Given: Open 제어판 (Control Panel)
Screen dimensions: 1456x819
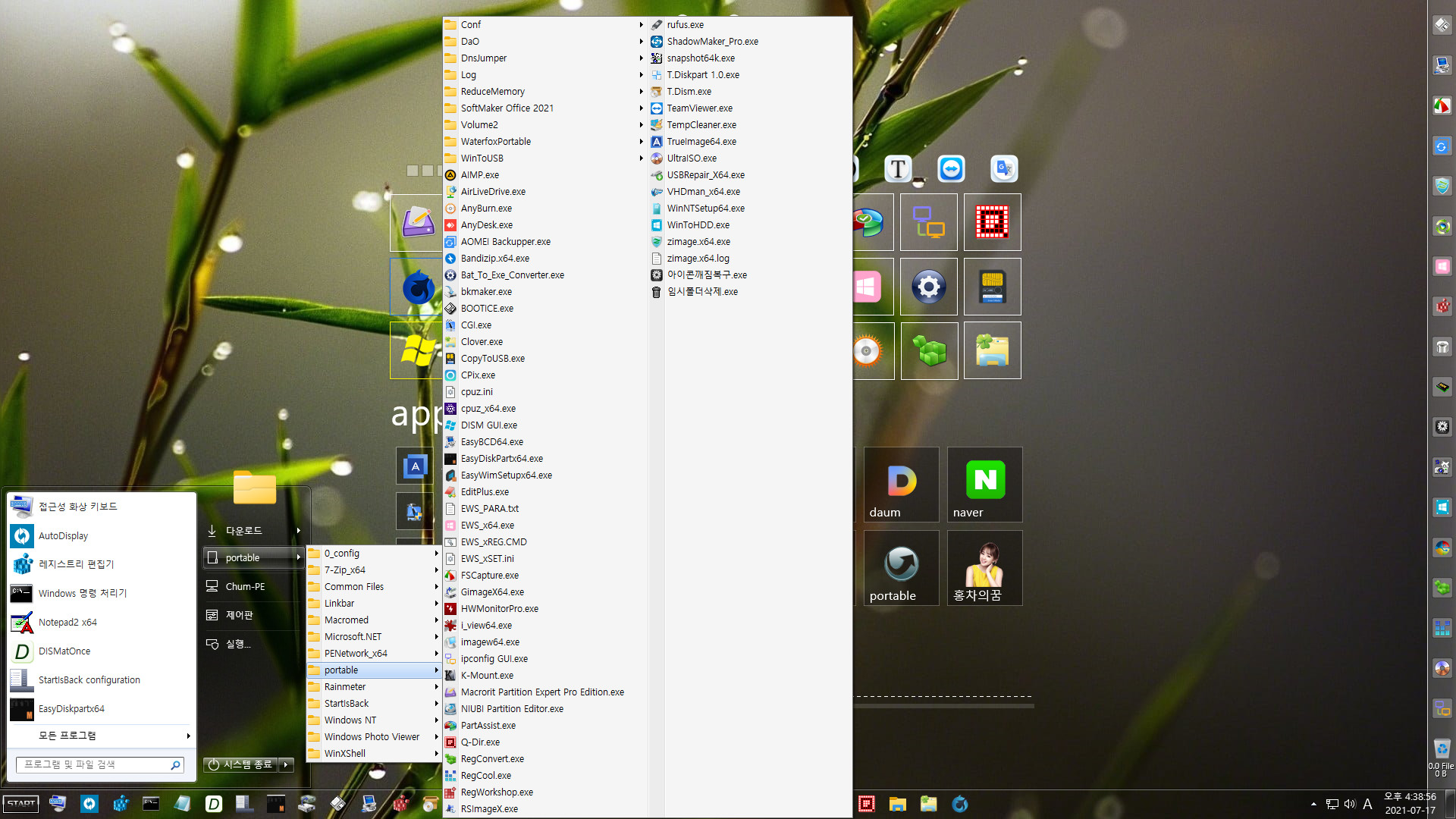Looking at the screenshot, I should 253,615.
